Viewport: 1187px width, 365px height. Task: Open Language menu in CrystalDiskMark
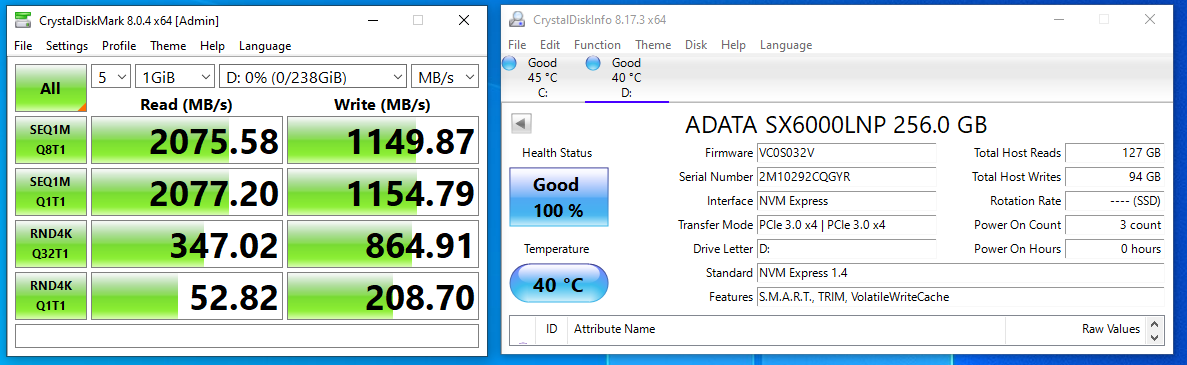point(265,46)
